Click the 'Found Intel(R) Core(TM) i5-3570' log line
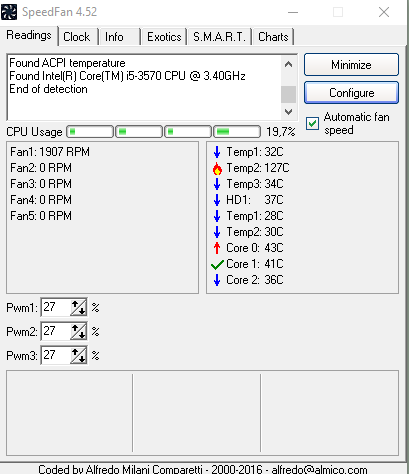The height and width of the screenshot is (474, 409). [x=127, y=76]
